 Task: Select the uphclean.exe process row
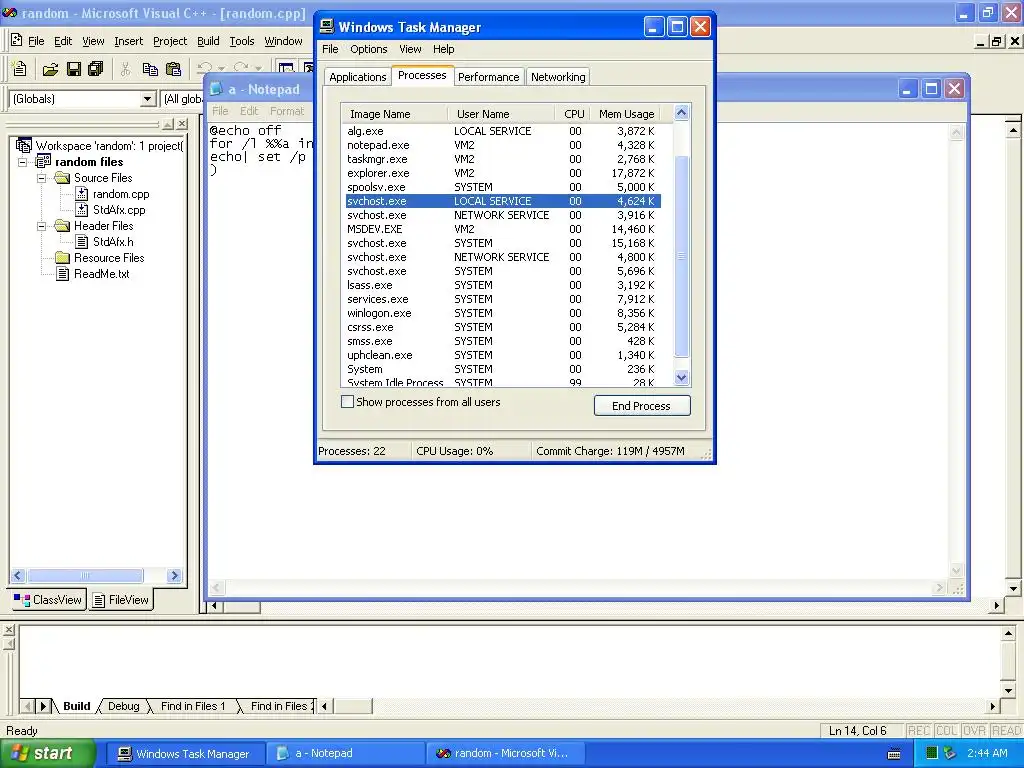click(x=503, y=355)
